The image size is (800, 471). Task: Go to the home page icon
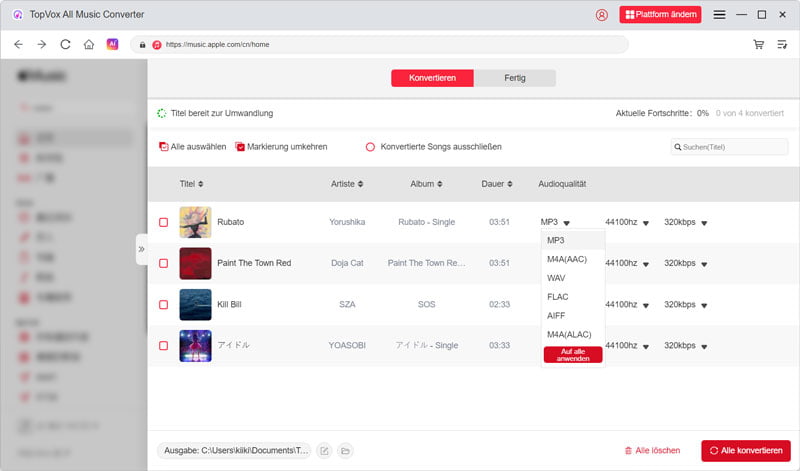coord(89,44)
